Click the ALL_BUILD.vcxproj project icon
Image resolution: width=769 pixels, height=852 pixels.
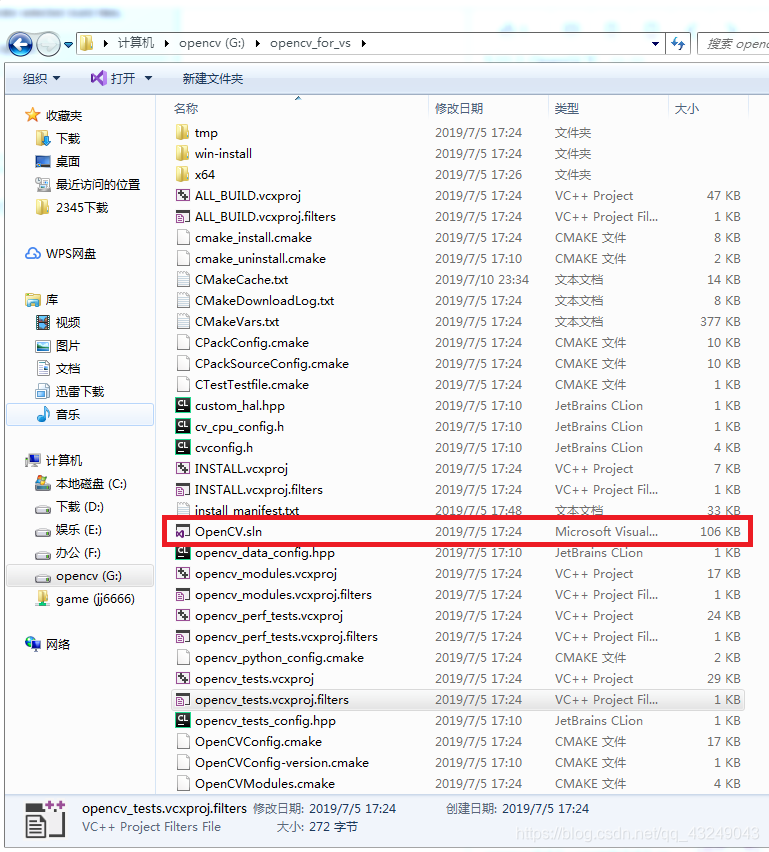183,196
